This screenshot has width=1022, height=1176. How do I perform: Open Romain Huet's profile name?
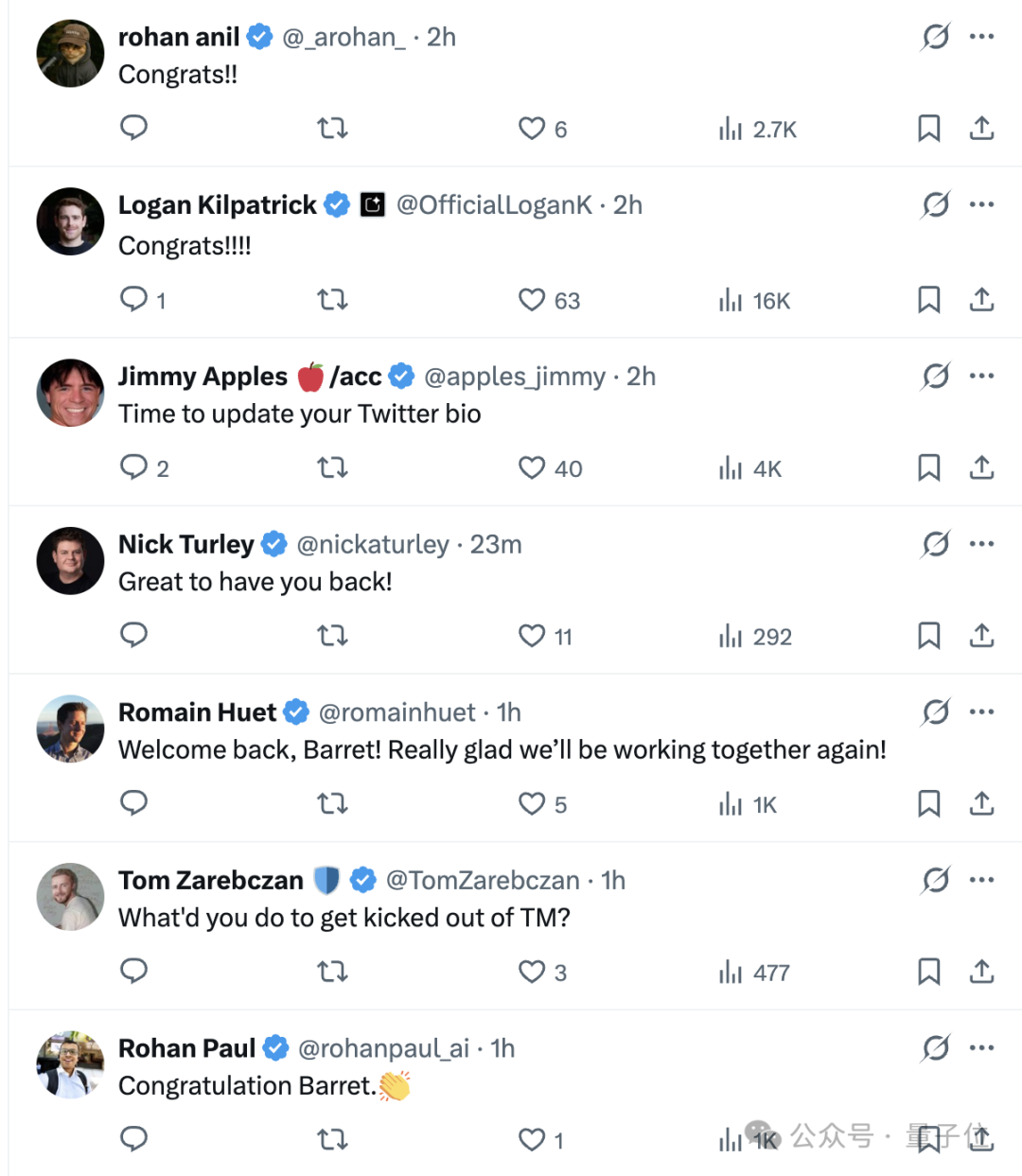click(x=197, y=712)
